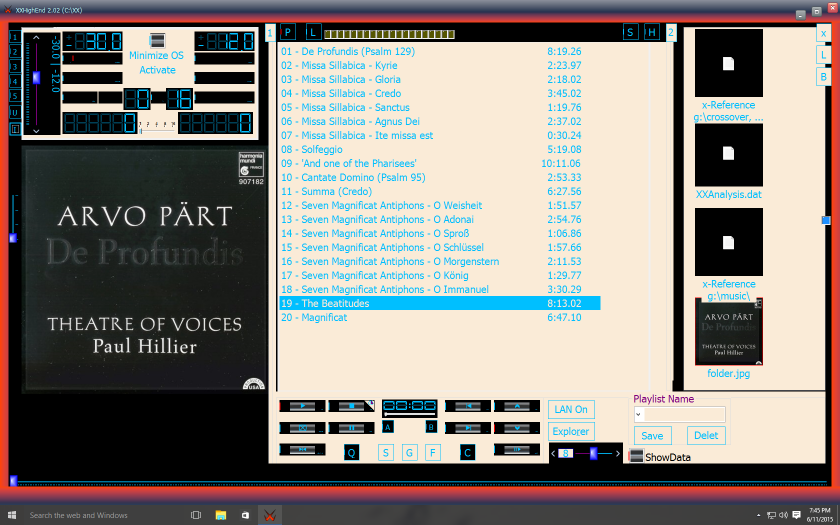840x525 pixels.
Task: Select preset 4 on left strip
Action: tap(15, 82)
